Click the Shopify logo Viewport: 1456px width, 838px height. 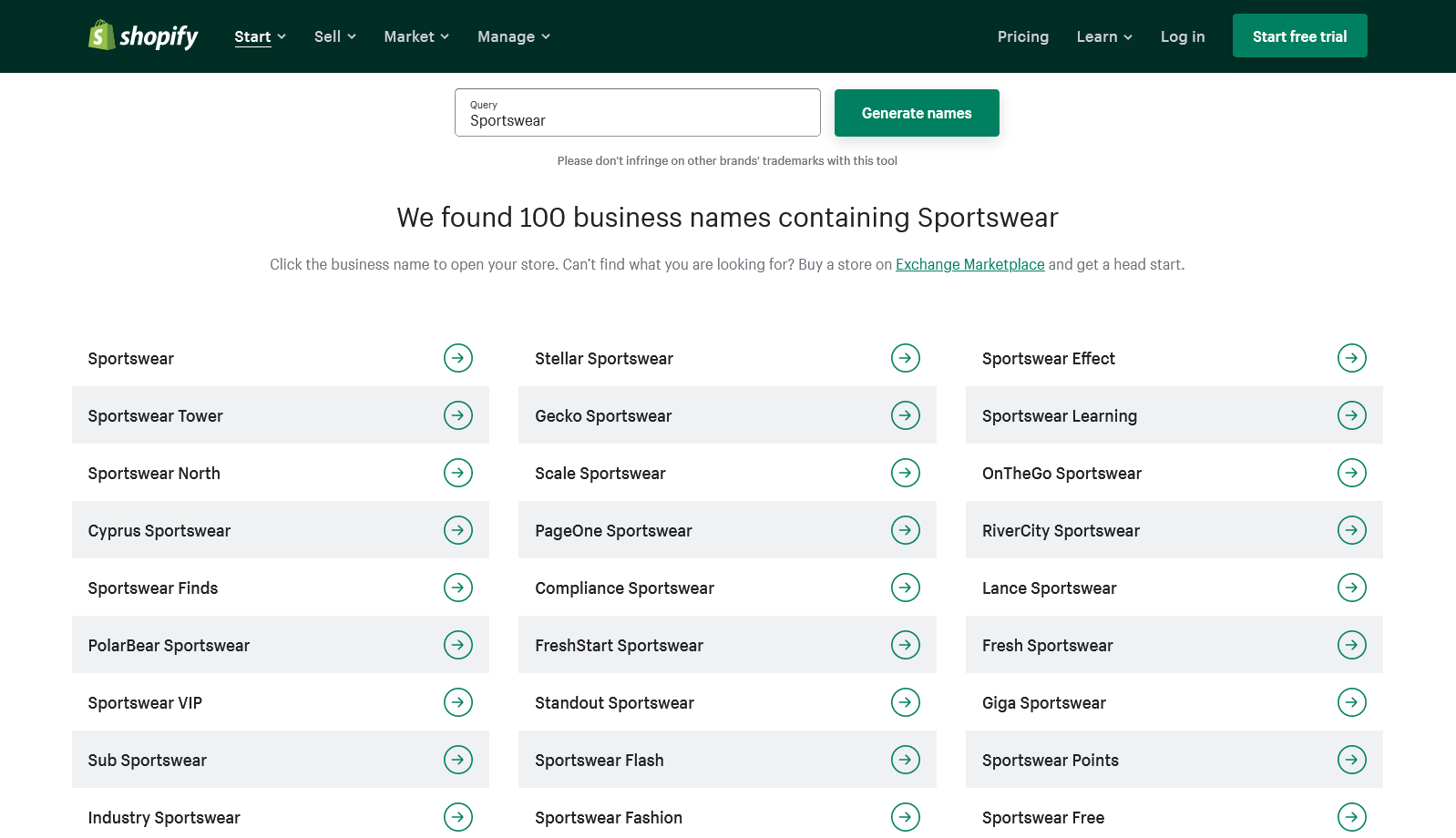(143, 36)
